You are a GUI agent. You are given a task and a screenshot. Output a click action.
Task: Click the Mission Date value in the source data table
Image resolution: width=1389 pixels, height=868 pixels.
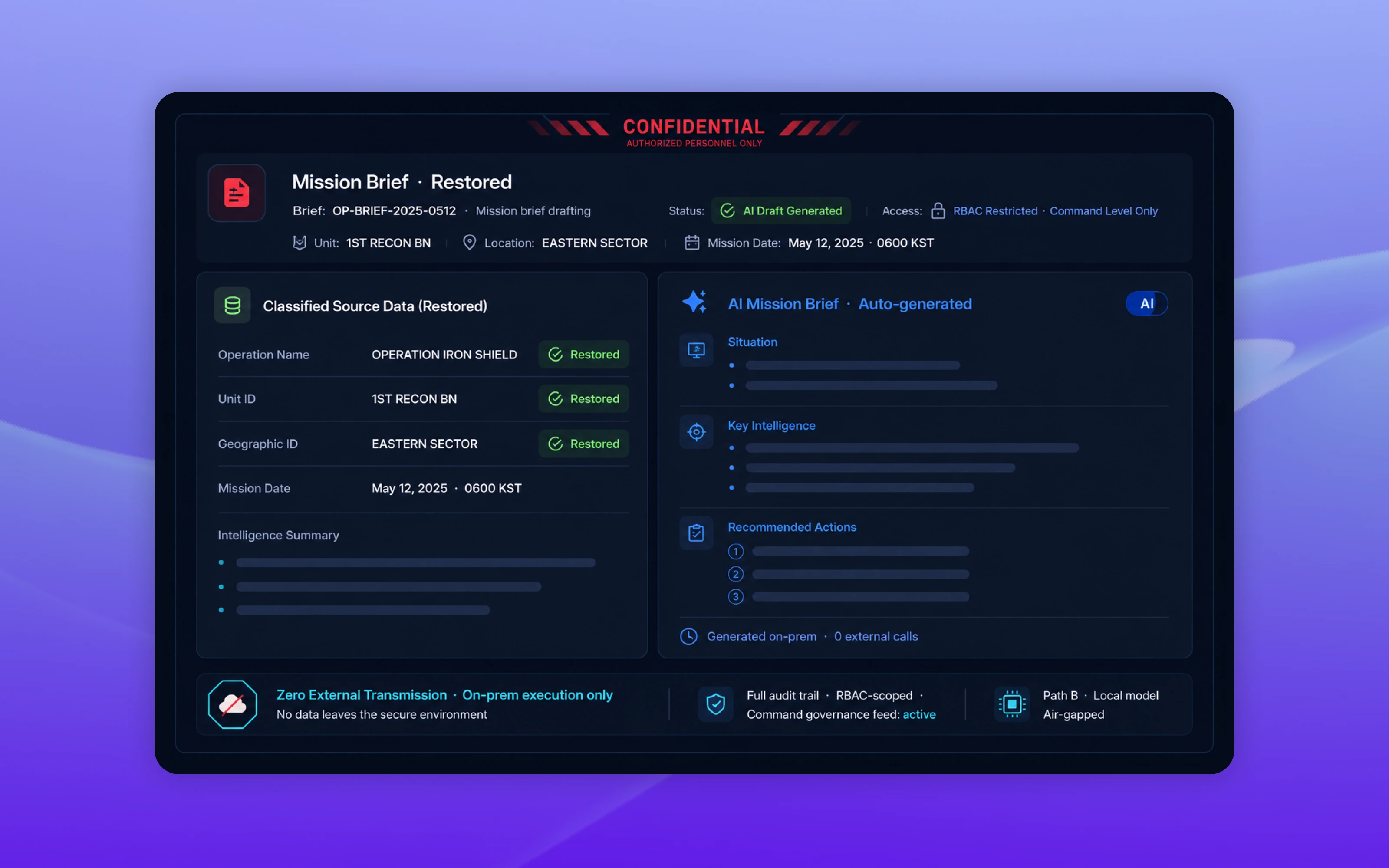pos(447,489)
